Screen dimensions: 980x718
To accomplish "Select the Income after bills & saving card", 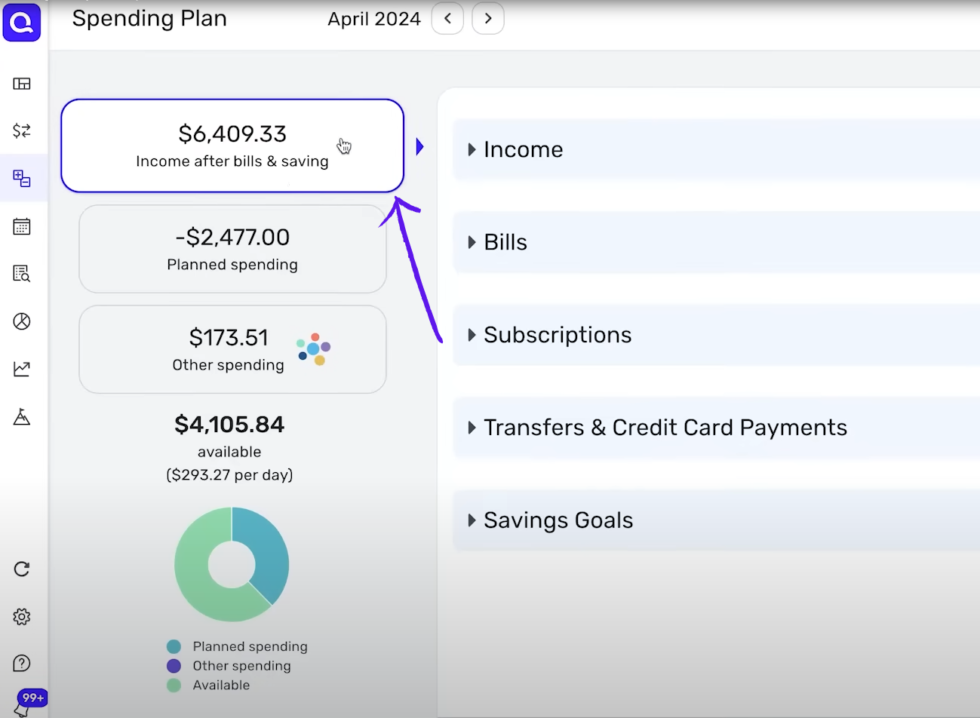I will pyautogui.click(x=232, y=144).
